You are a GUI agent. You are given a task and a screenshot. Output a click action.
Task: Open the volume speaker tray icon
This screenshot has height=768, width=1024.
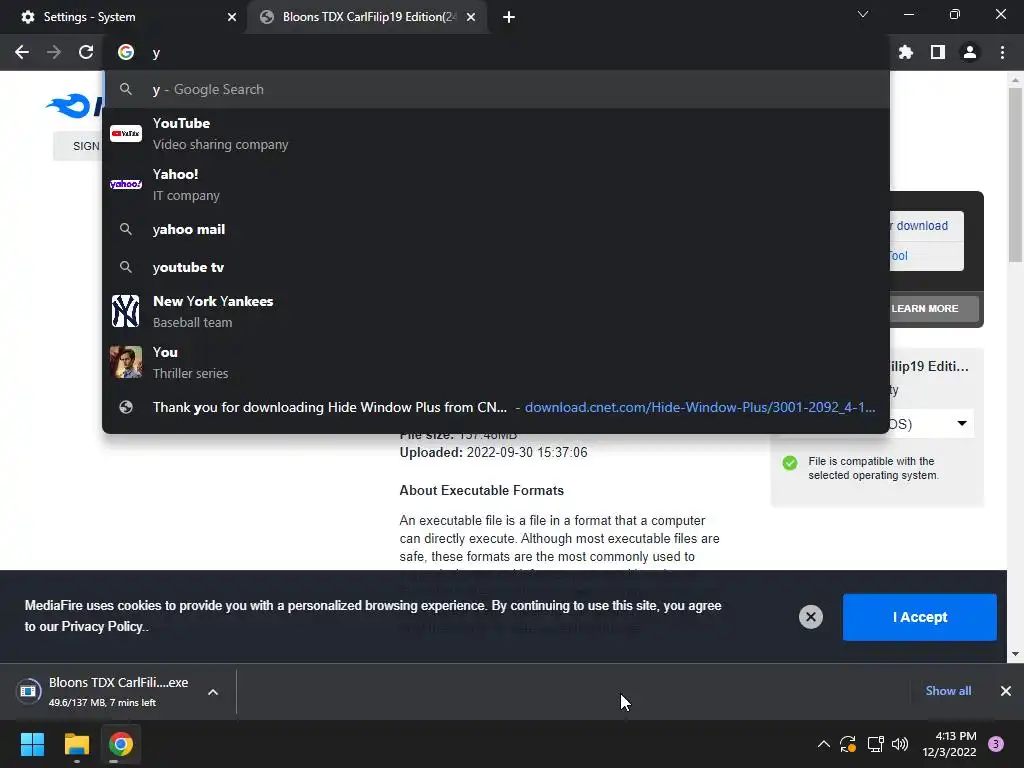coord(900,744)
